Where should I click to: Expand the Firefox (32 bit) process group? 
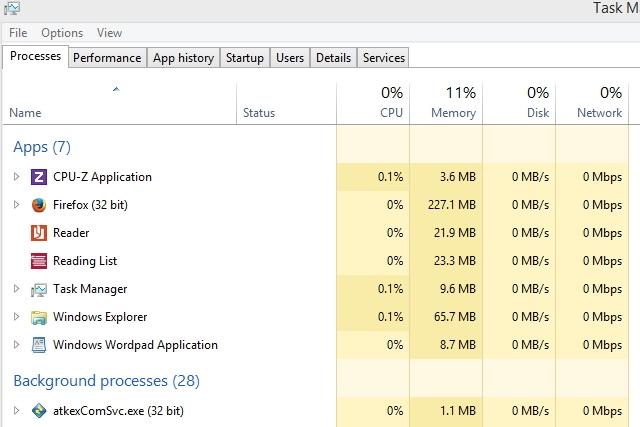pos(16,205)
